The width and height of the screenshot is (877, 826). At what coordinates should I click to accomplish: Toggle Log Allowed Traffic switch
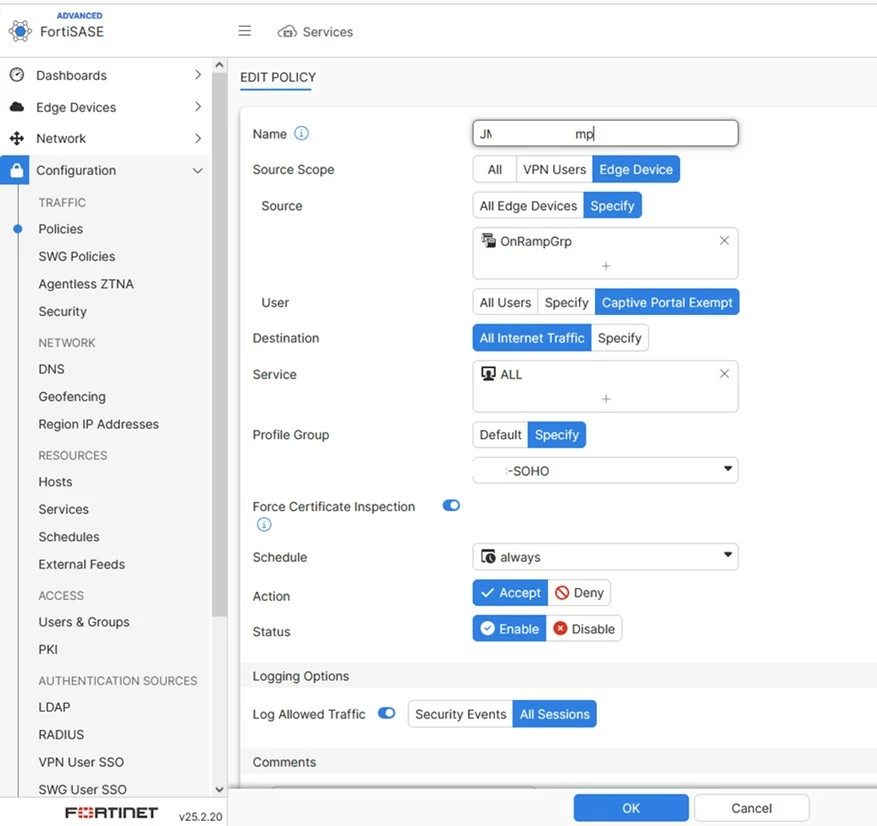(x=386, y=713)
